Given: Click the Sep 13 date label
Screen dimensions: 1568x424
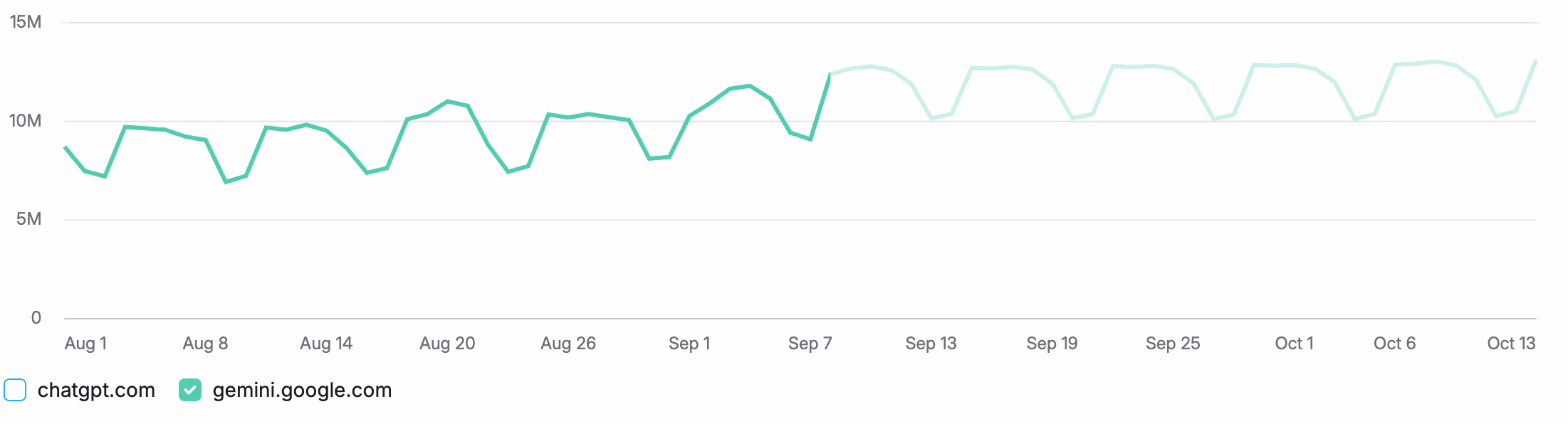Looking at the screenshot, I should (x=931, y=344).
